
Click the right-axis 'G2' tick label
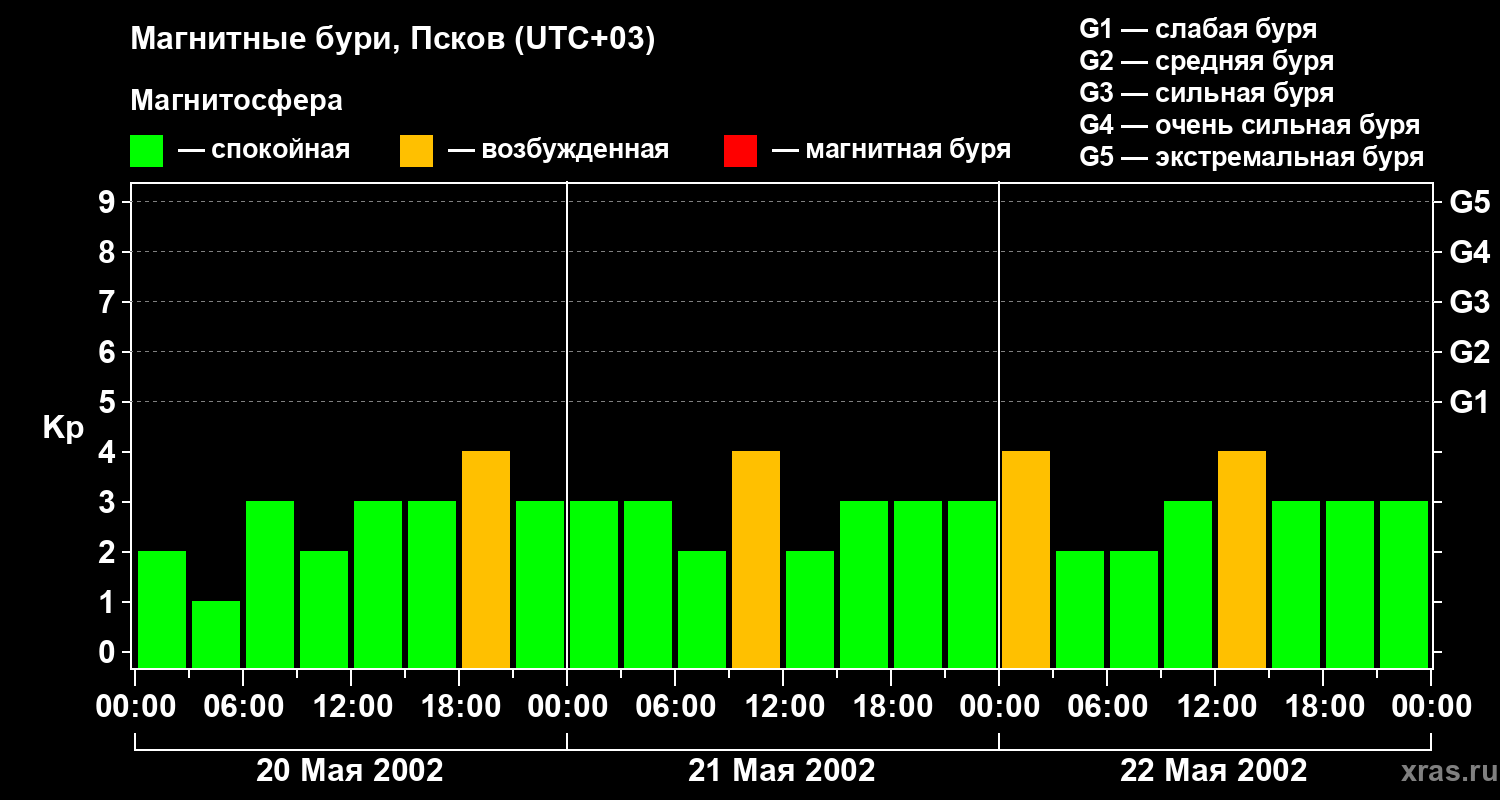[1469, 352]
